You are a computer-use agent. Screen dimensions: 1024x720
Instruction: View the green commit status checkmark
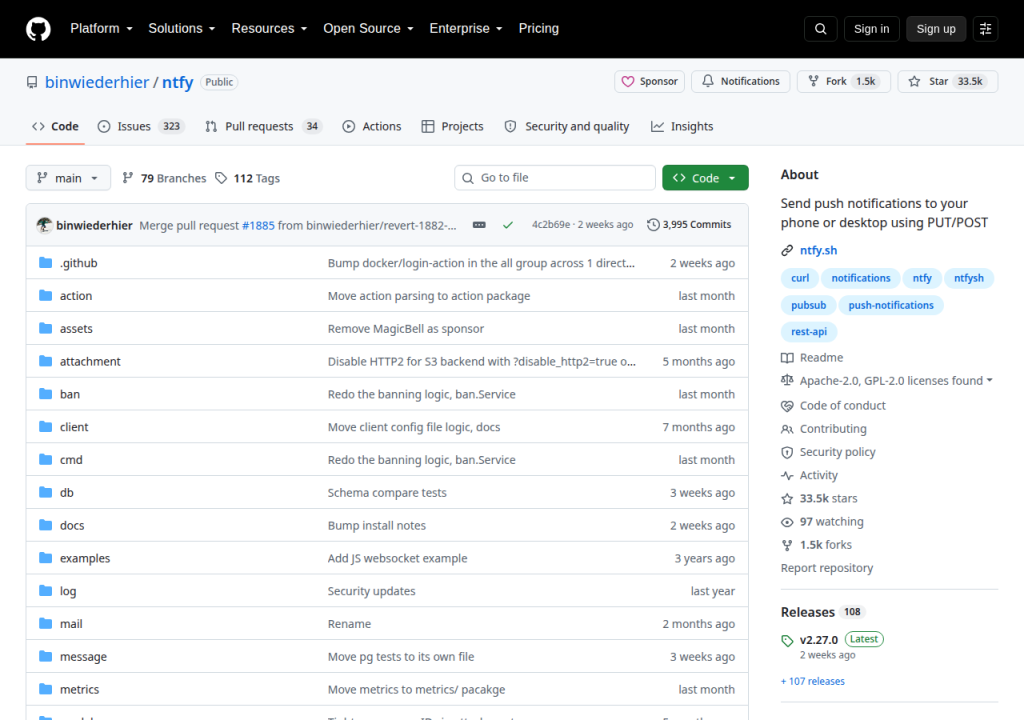tap(507, 225)
